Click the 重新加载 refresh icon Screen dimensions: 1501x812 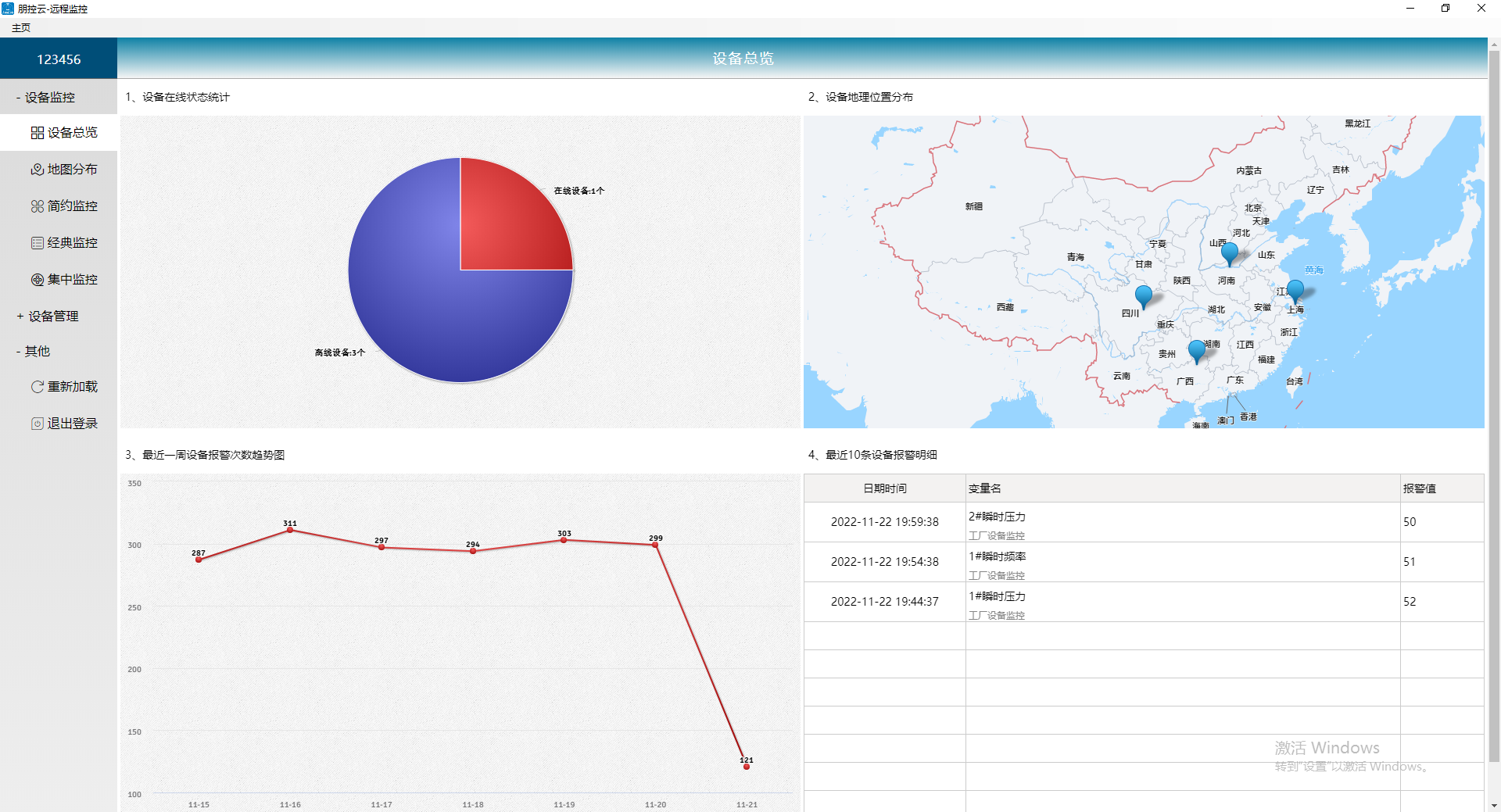[37, 387]
